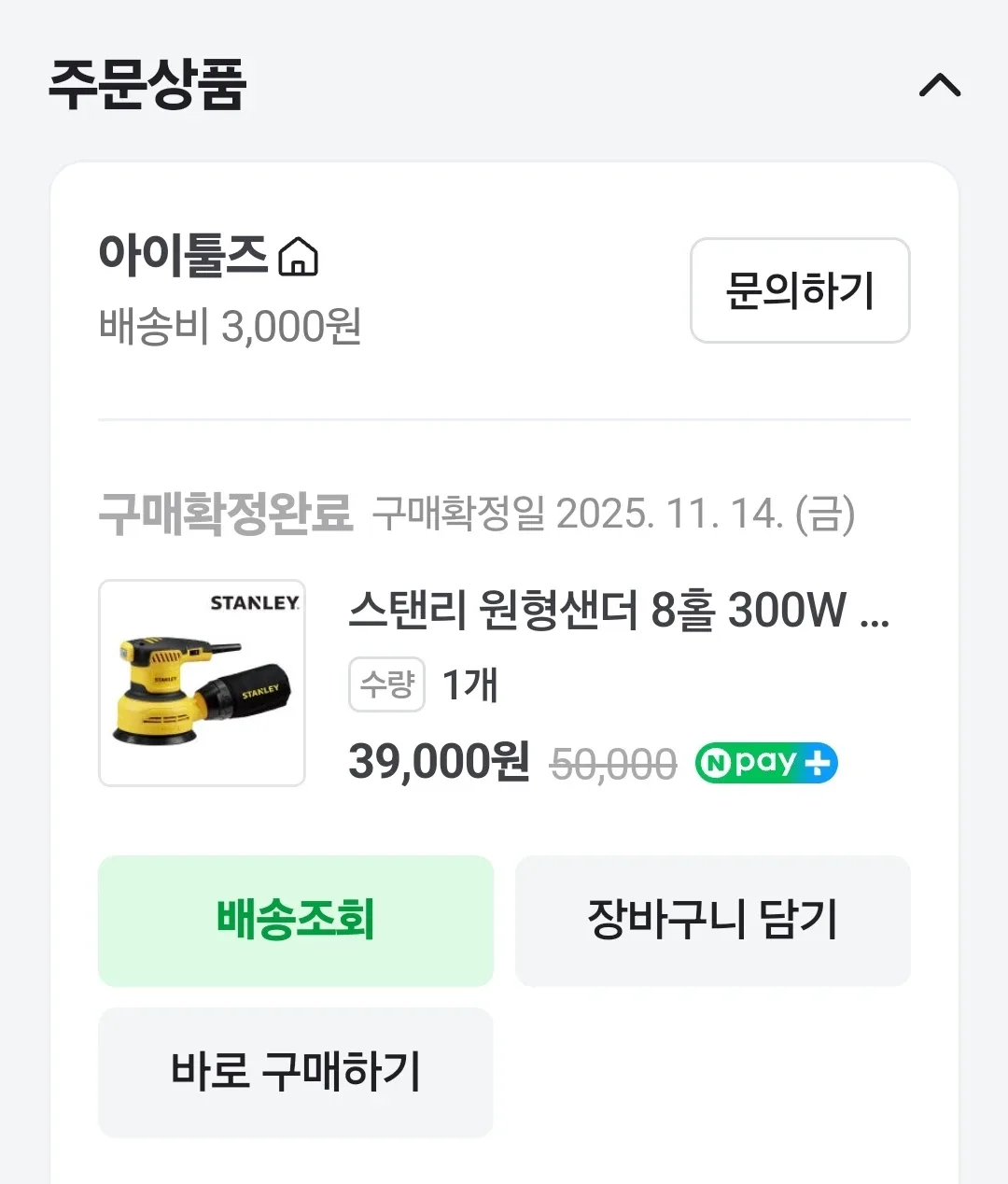Tap the 수량 quantity badge
The width and height of the screenshot is (1008, 1184).
point(386,684)
